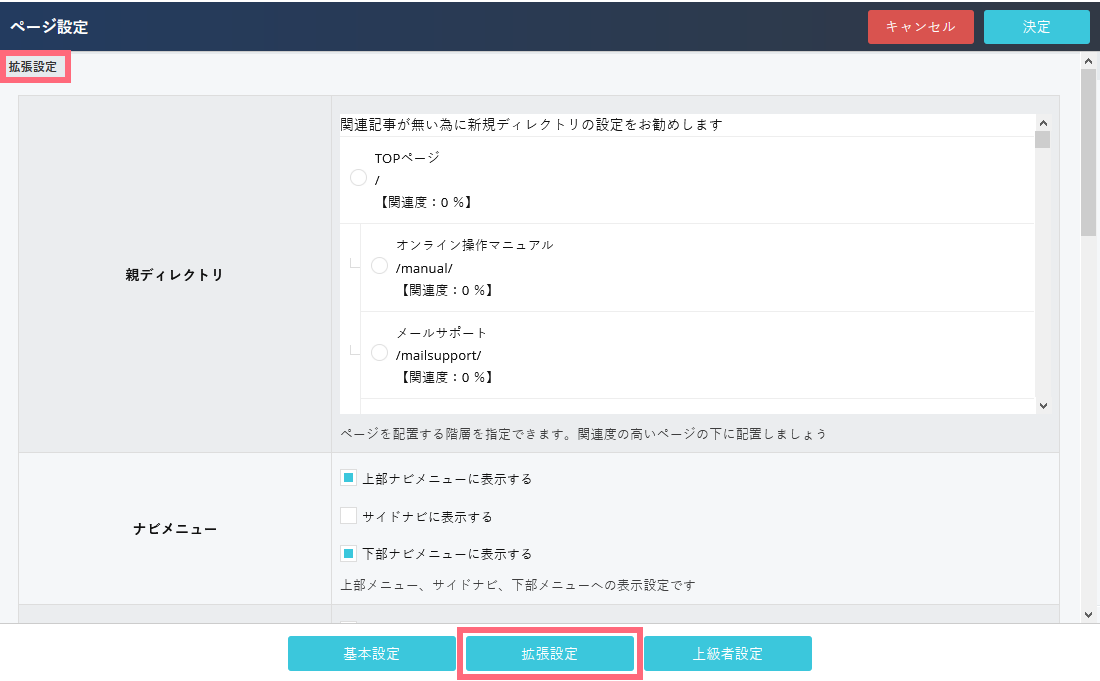Click the main page scrollbar thumb
The height and width of the screenshot is (681, 1100).
click(x=1088, y=150)
